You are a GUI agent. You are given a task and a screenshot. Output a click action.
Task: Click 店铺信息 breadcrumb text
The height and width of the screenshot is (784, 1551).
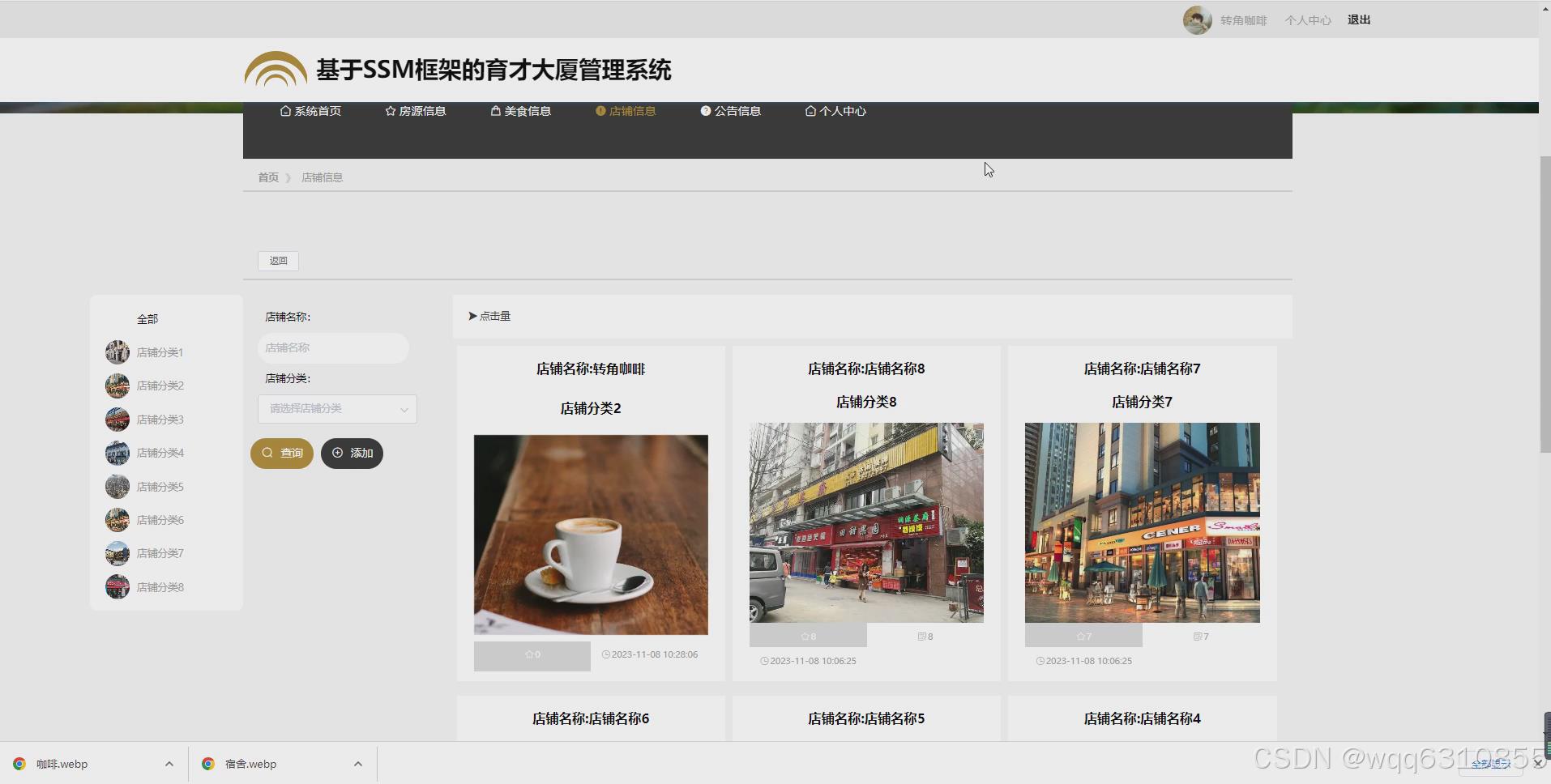(x=323, y=177)
